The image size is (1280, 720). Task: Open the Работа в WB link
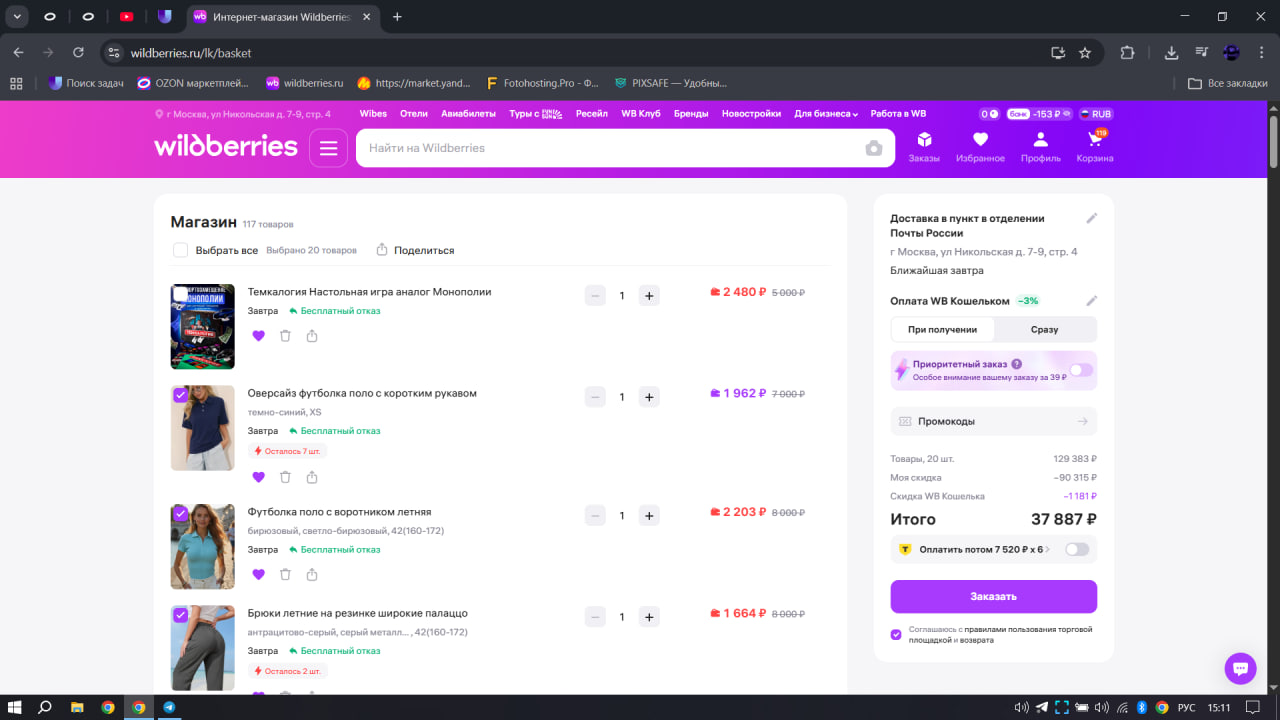pos(898,114)
